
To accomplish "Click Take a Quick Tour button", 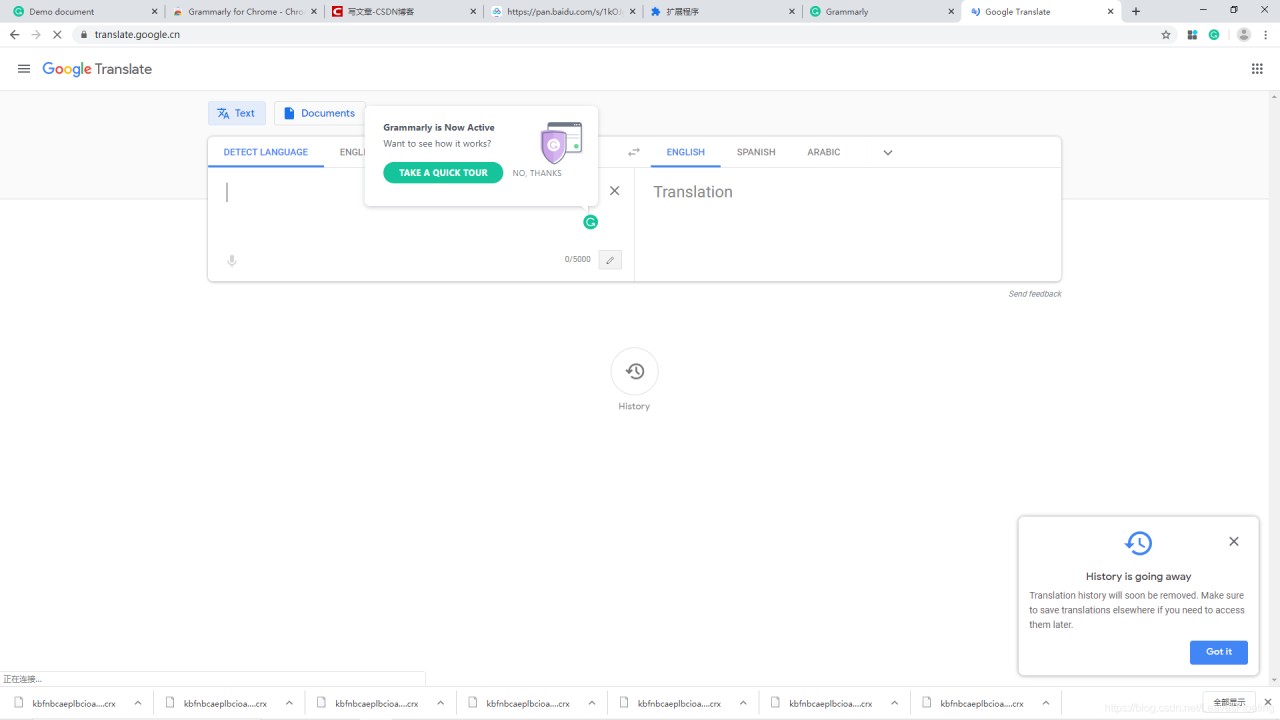I will [443, 172].
